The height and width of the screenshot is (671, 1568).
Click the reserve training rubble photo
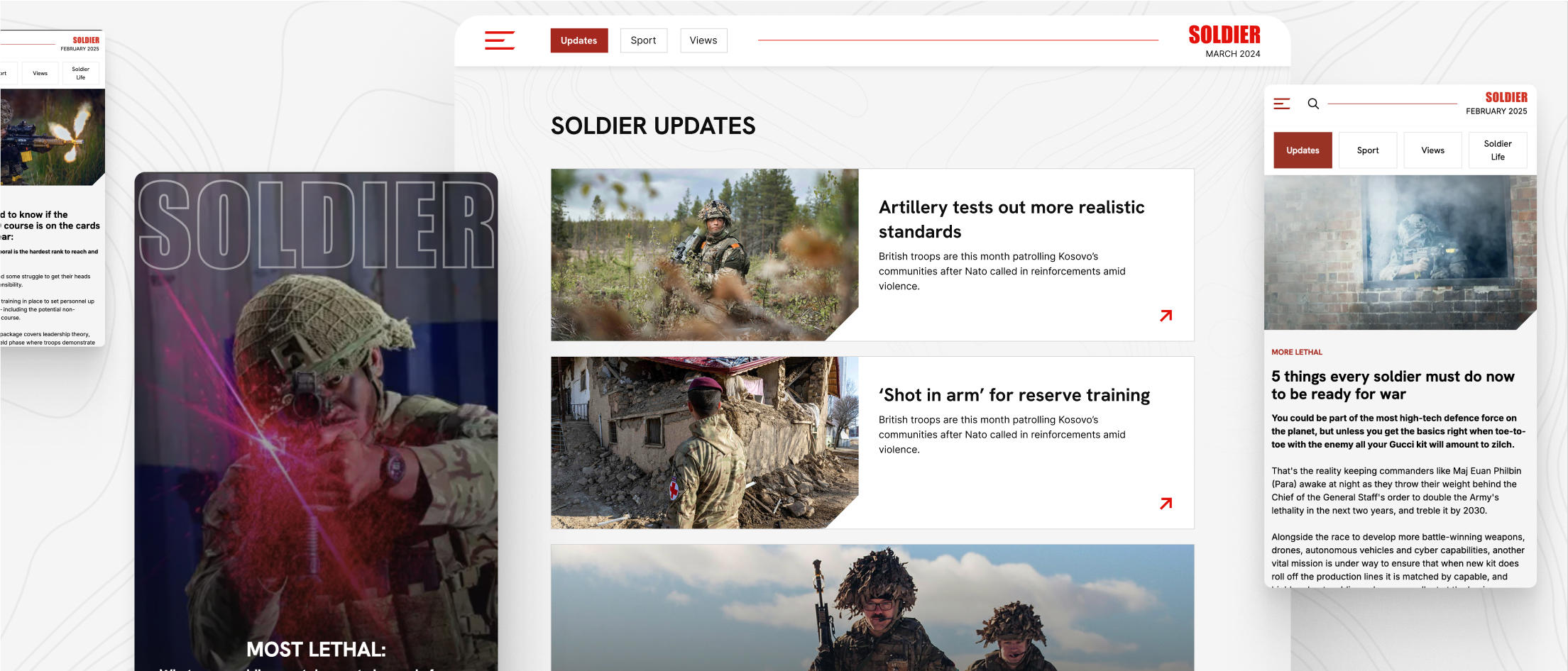pos(705,443)
